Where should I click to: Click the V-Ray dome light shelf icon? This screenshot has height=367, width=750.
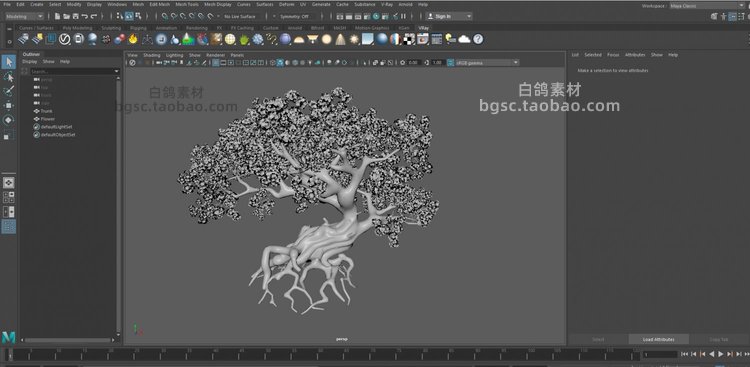click(299, 39)
